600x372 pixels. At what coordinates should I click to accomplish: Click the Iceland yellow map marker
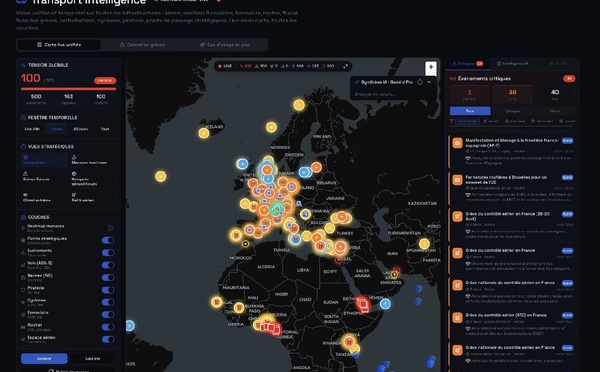[x=204, y=133]
